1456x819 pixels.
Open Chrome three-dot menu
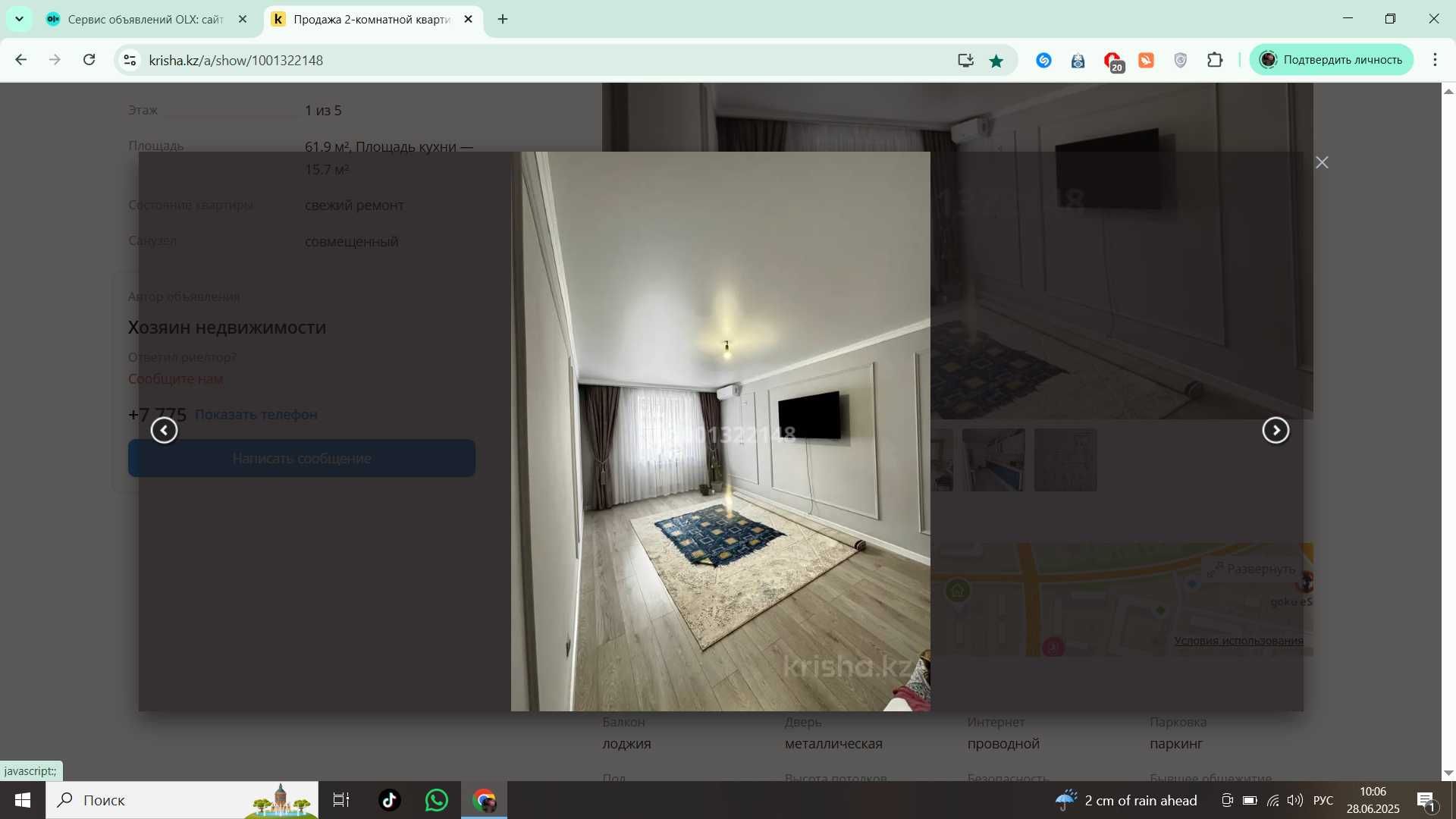click(x=1435, y=60)
